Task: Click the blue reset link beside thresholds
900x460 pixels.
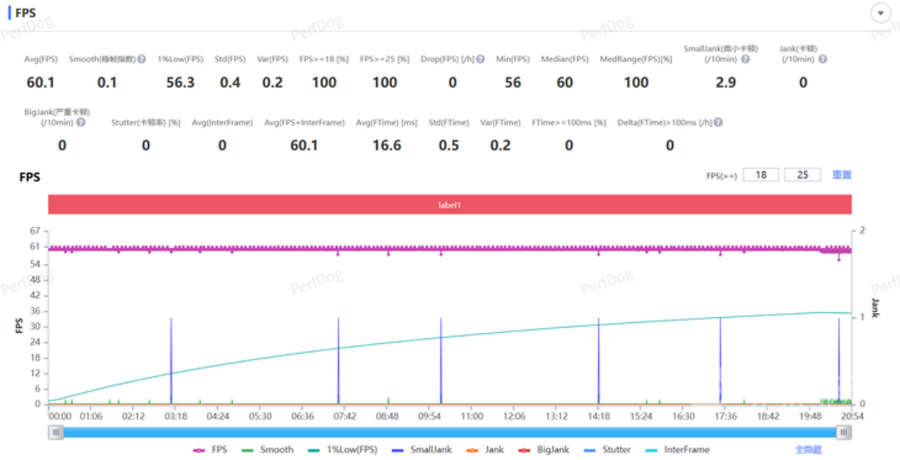Action: coord(842,175)
